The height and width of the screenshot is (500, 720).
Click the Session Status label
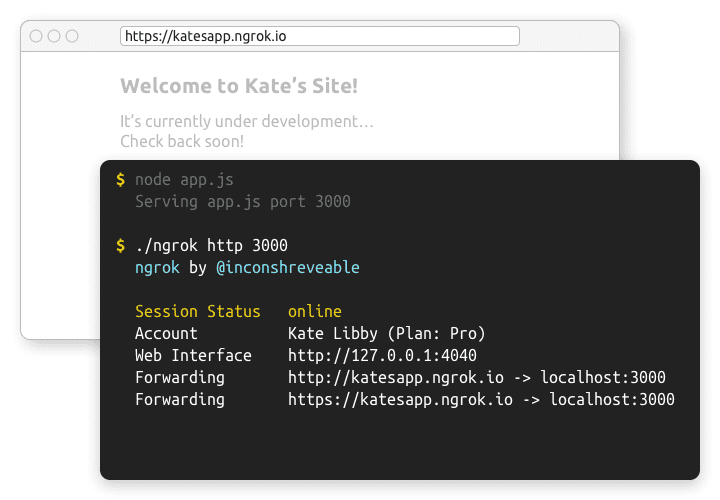197,311
